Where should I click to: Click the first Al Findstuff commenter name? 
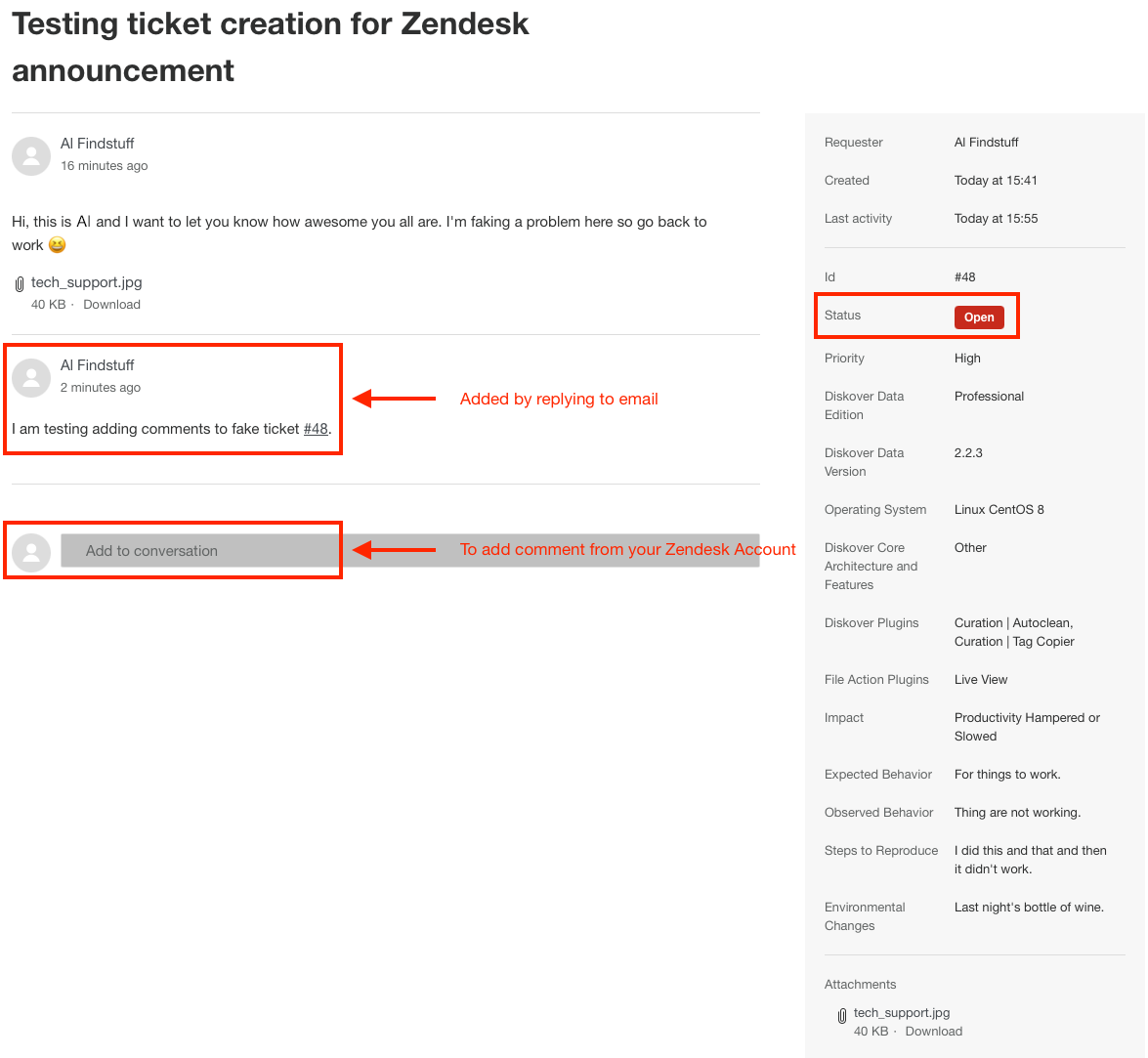pyautogui.click(x=97, y=144)
